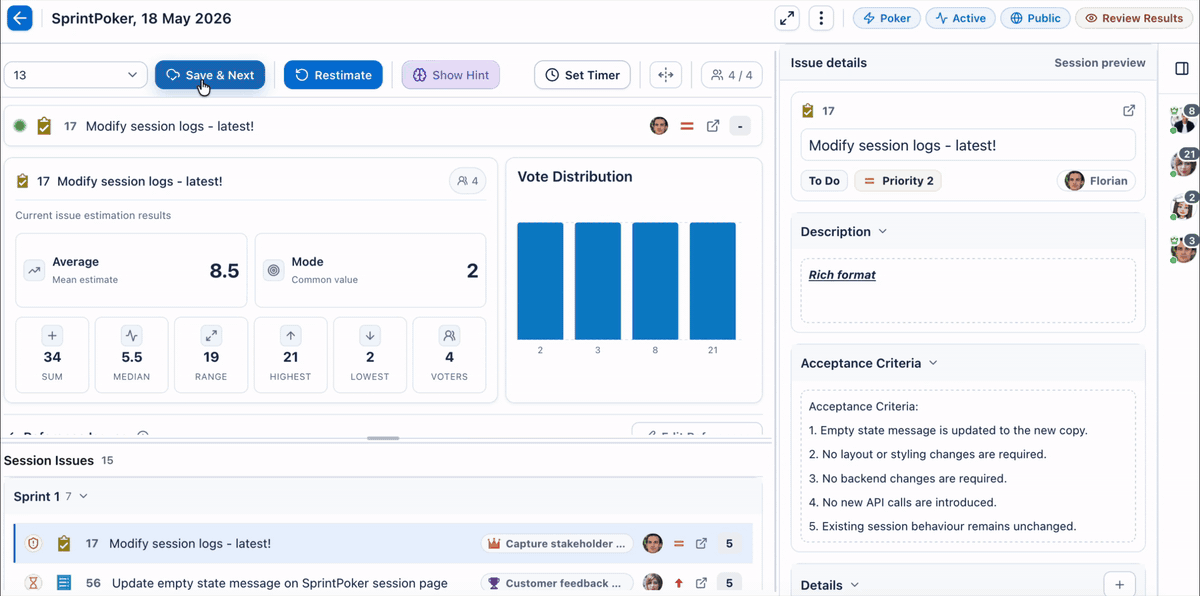This screenshot has height=596, width=1200.
Task: Collapse the Sprint 1 group chevron
Action: click(84, 496)
